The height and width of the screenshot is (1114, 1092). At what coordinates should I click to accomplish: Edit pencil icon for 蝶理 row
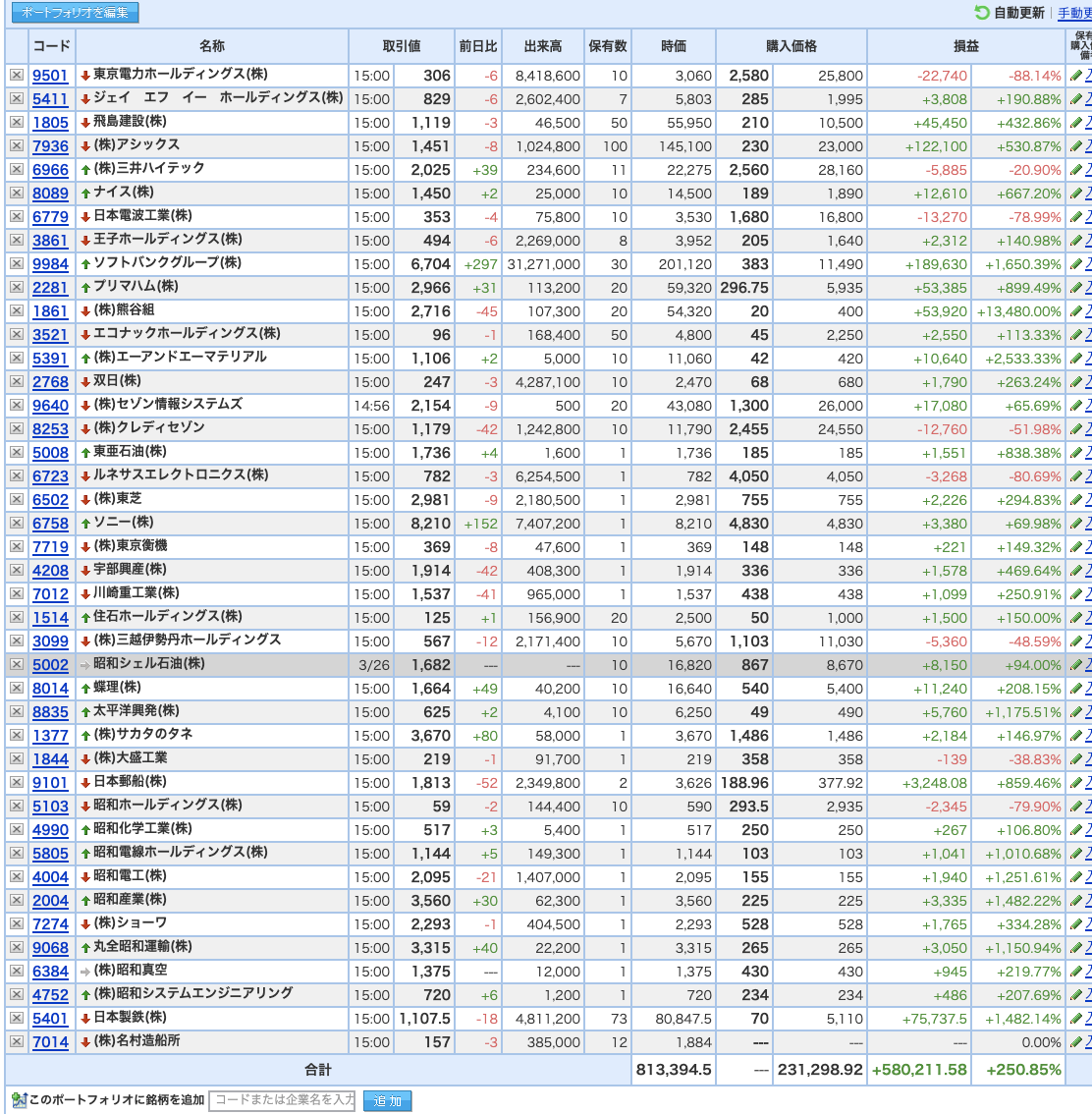pos(1076,689)
